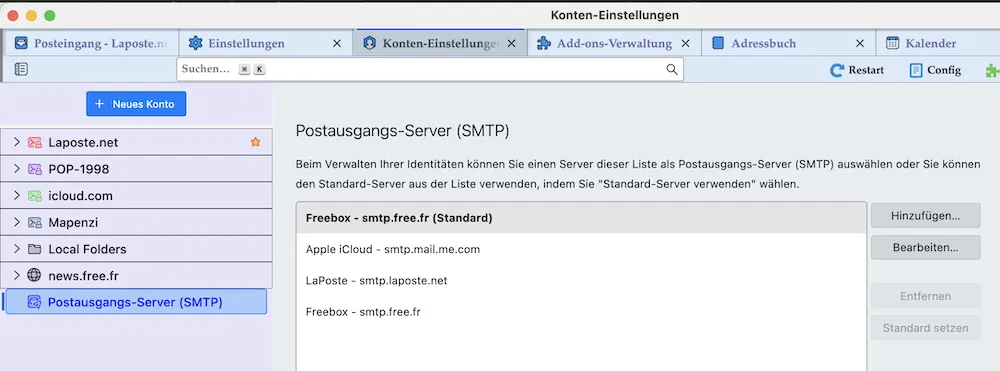Click the star icon beside Laposte.net
This screenshot has height=371, width=1000.
tap(256, 142)
